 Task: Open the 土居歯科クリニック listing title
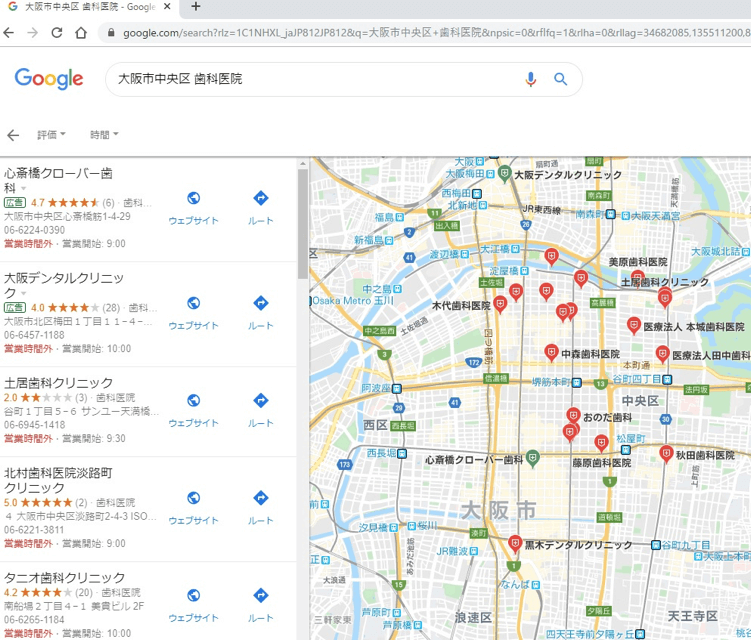pyautogui.click(x=58, y=383)
